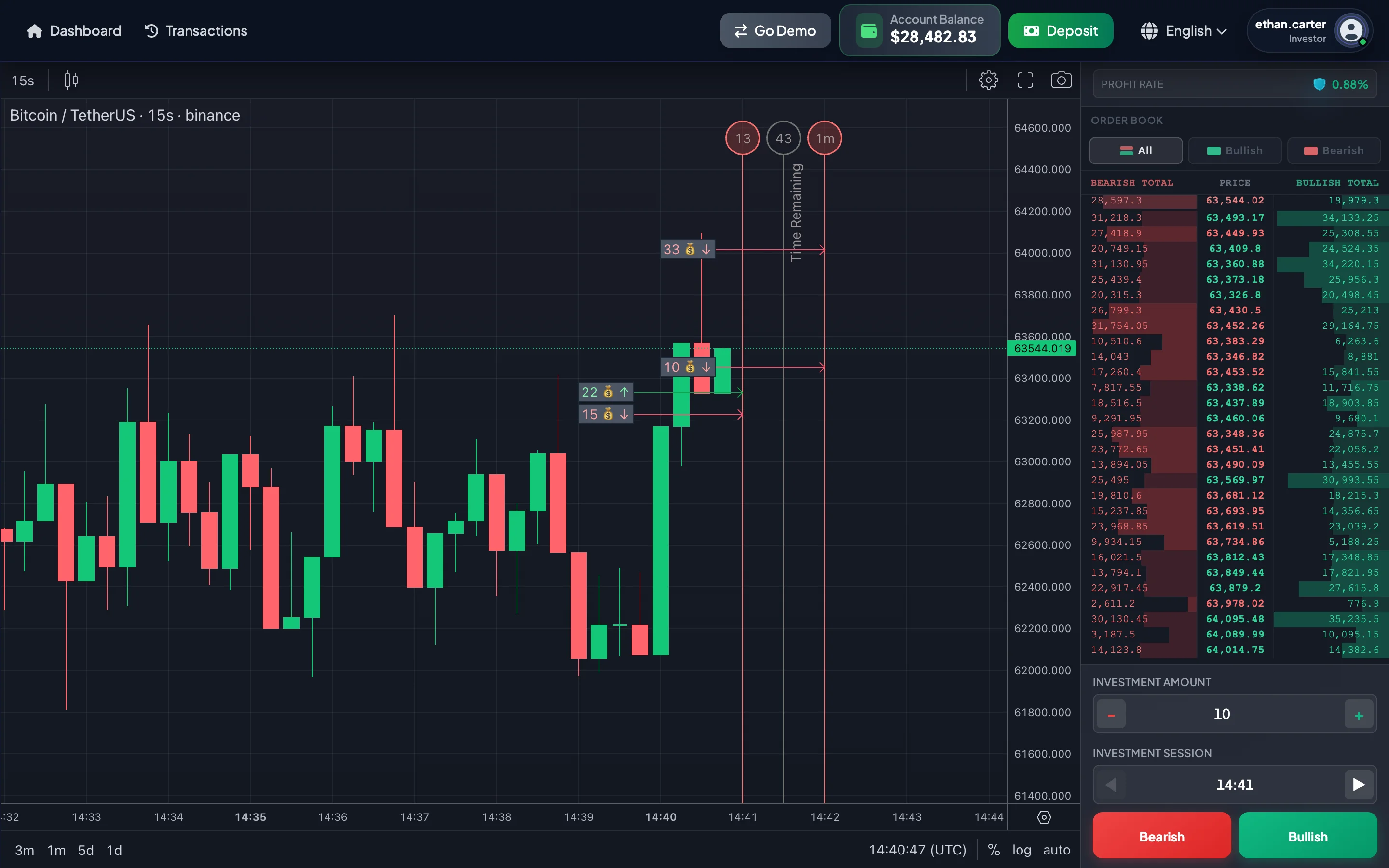Go to next investment session arrow

pyautogui.click(x=1359, y=785)
